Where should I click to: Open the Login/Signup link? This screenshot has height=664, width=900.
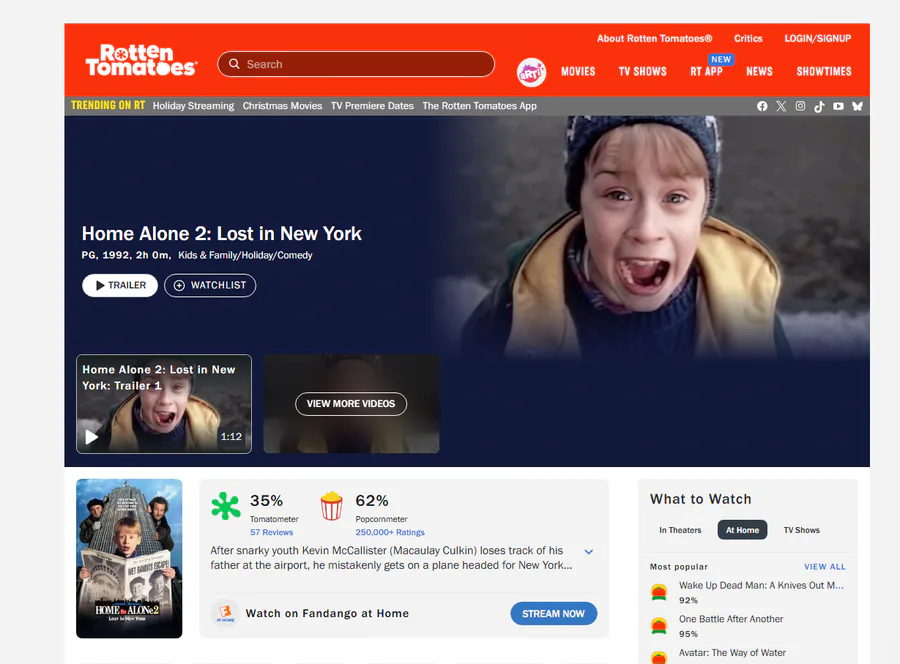tap(817, 38)
